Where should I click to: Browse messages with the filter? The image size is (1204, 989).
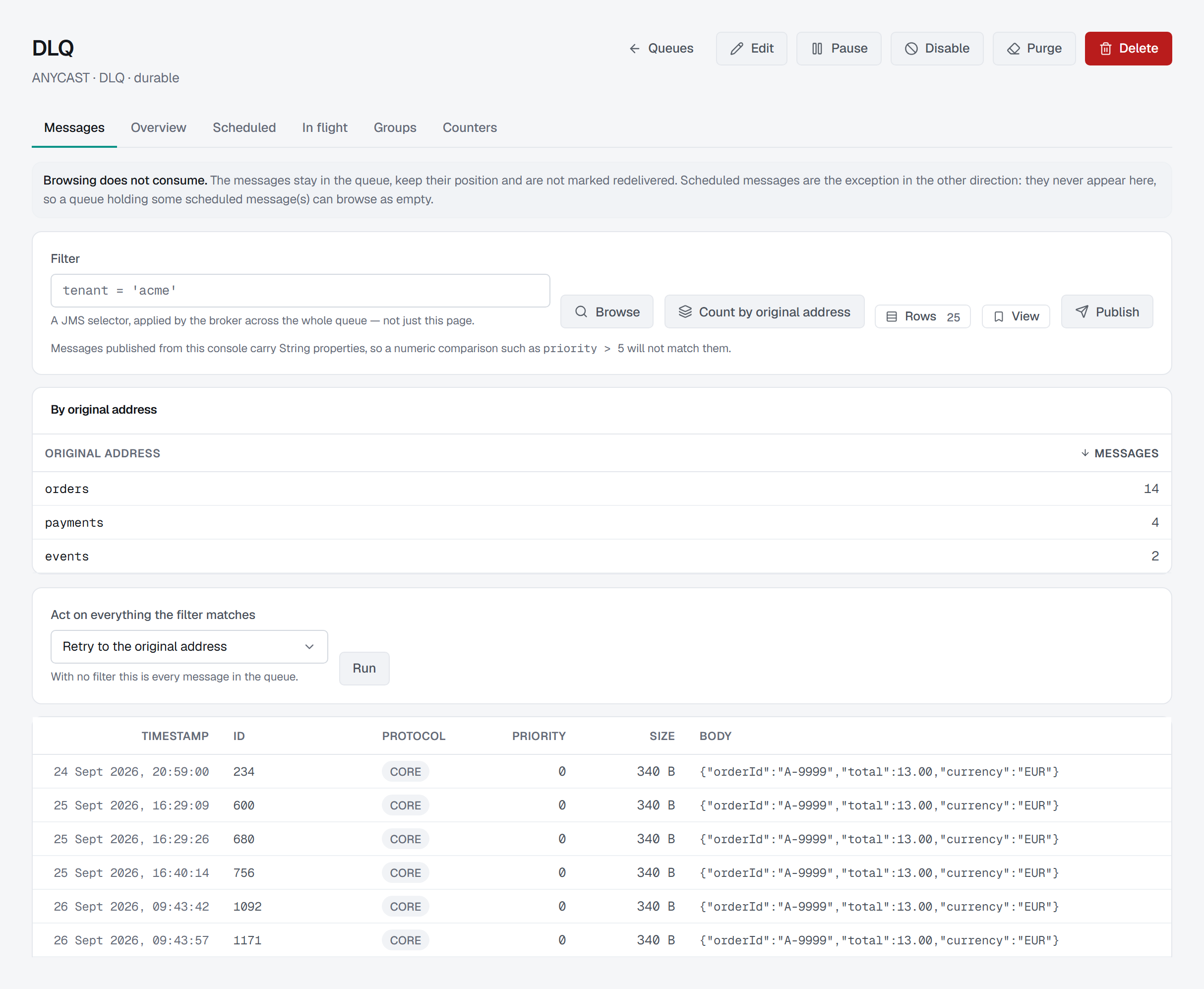click(x=606, y=311)
